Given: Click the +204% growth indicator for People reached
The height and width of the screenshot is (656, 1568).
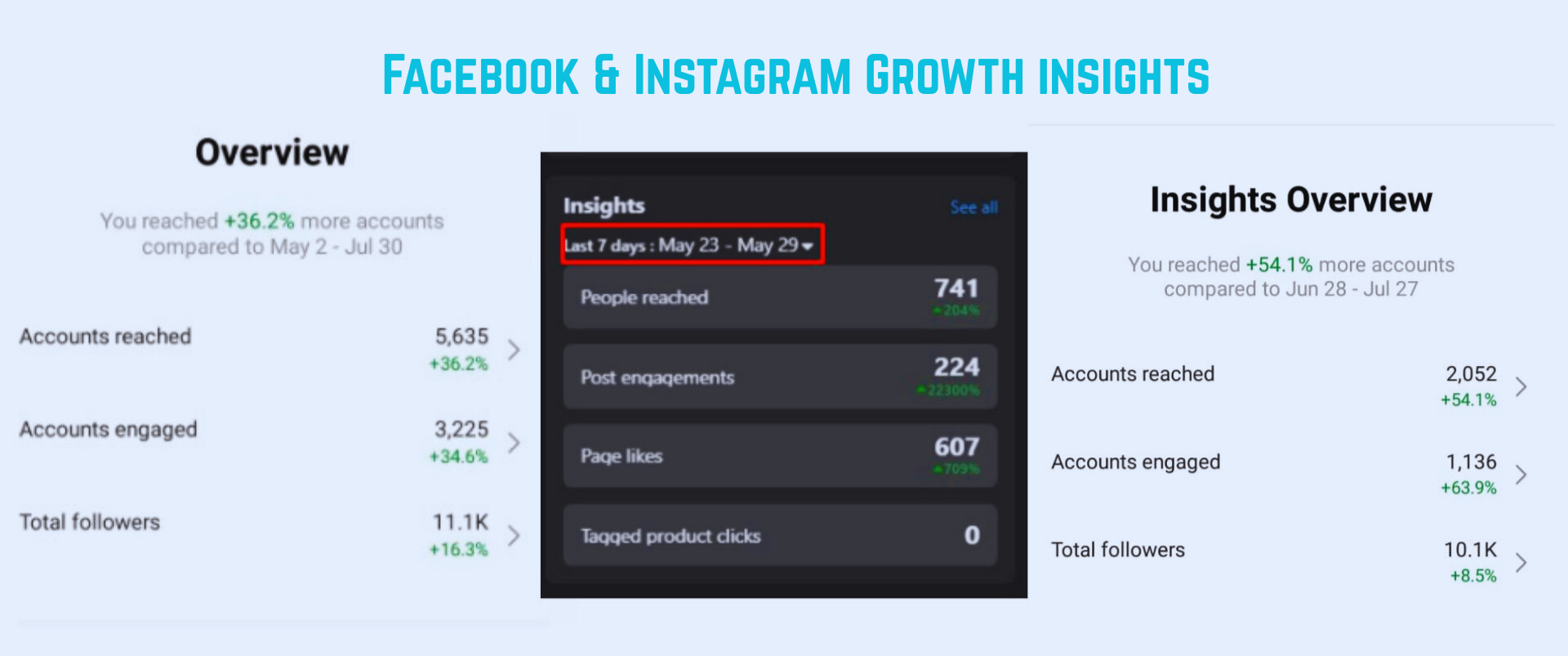Looking at the screenshot, I should click(956, 310).
